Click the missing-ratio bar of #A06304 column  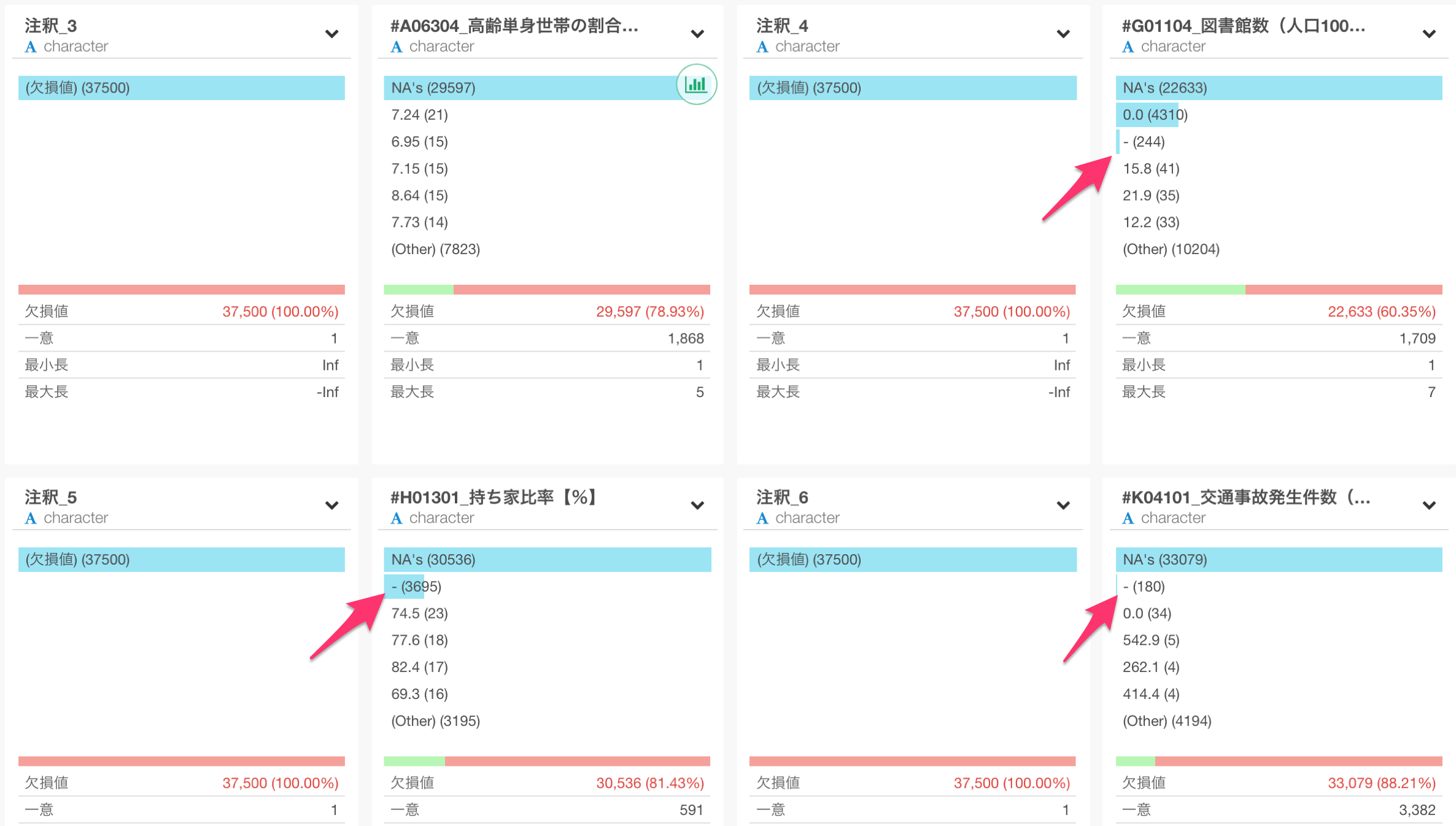click(547, 290)
